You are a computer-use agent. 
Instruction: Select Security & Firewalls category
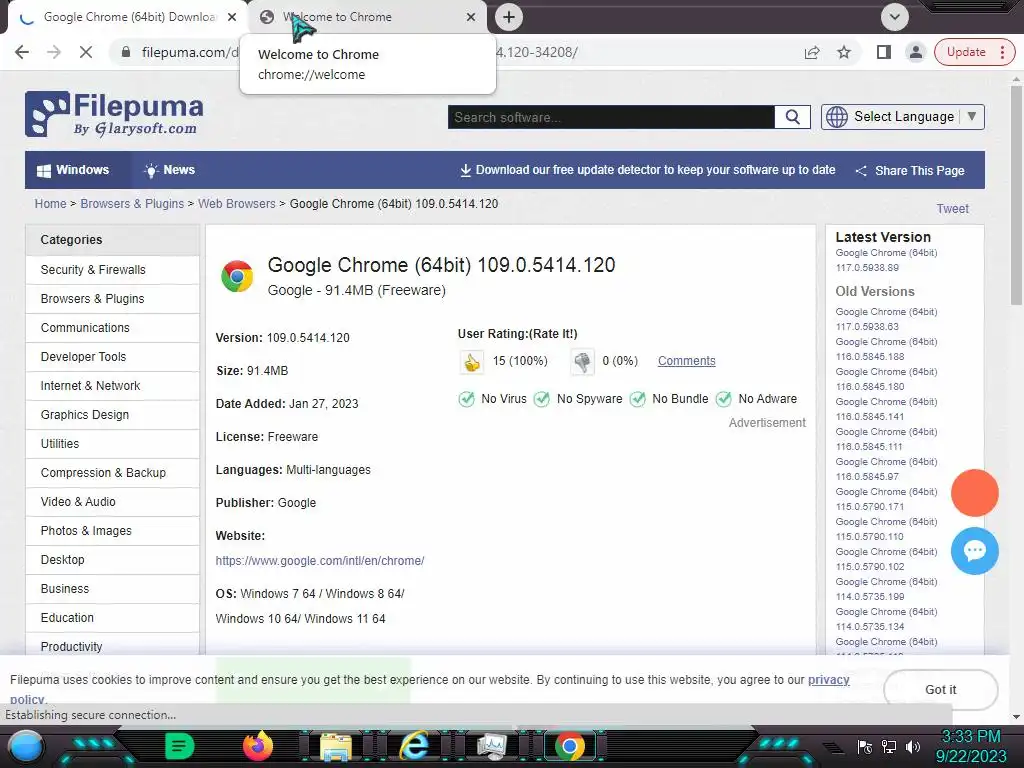pyautogui.click(x=112, y=270)
